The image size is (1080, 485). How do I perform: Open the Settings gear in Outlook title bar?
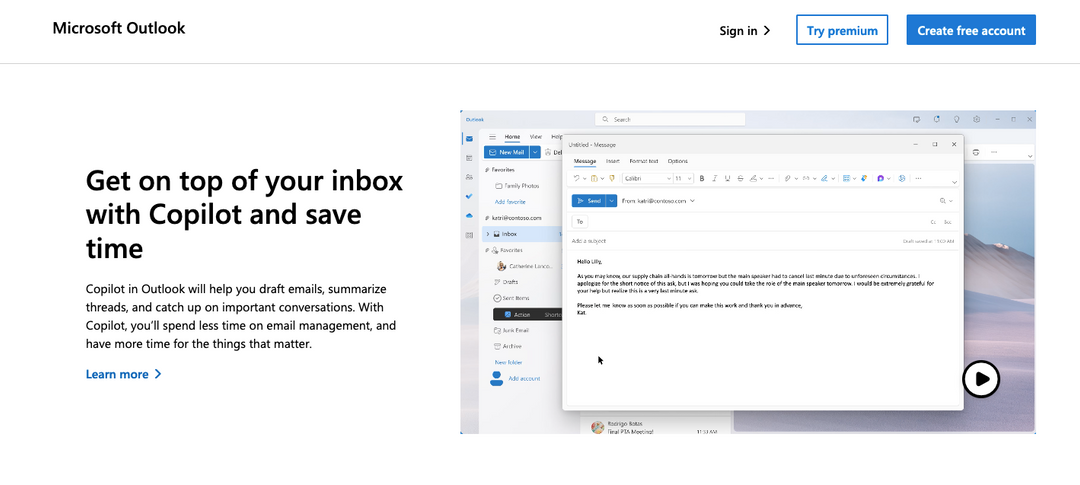pos(977,119)
